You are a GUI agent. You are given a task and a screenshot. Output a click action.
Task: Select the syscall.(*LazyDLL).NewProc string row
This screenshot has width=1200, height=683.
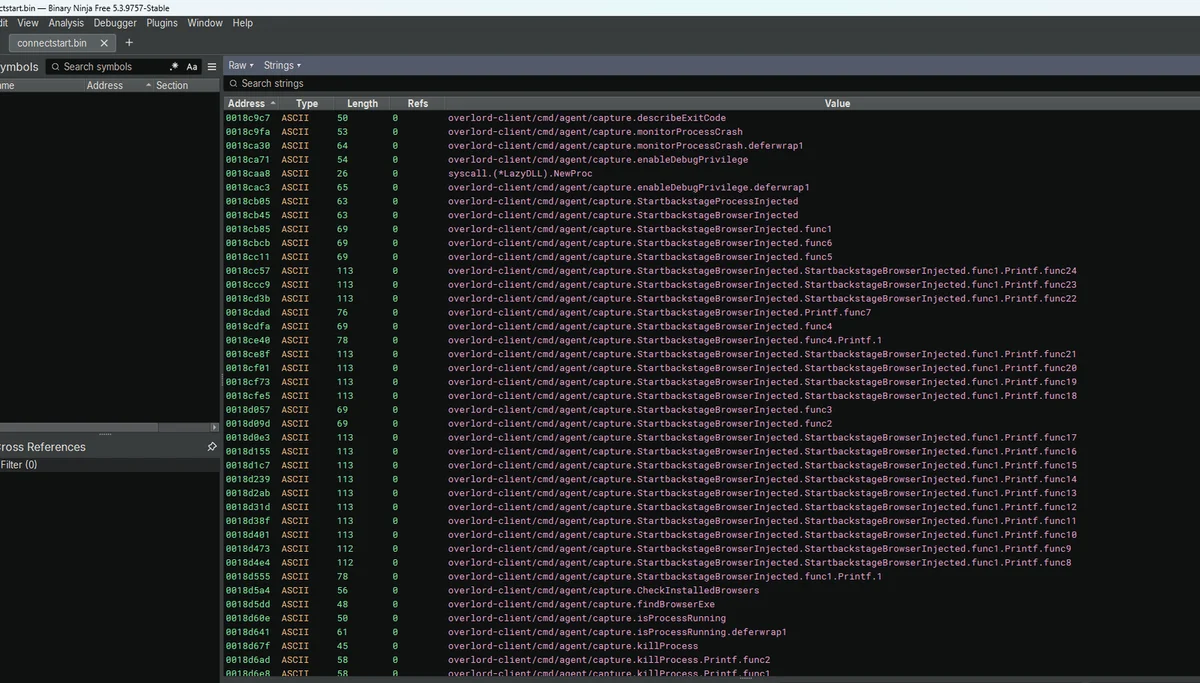711,174
